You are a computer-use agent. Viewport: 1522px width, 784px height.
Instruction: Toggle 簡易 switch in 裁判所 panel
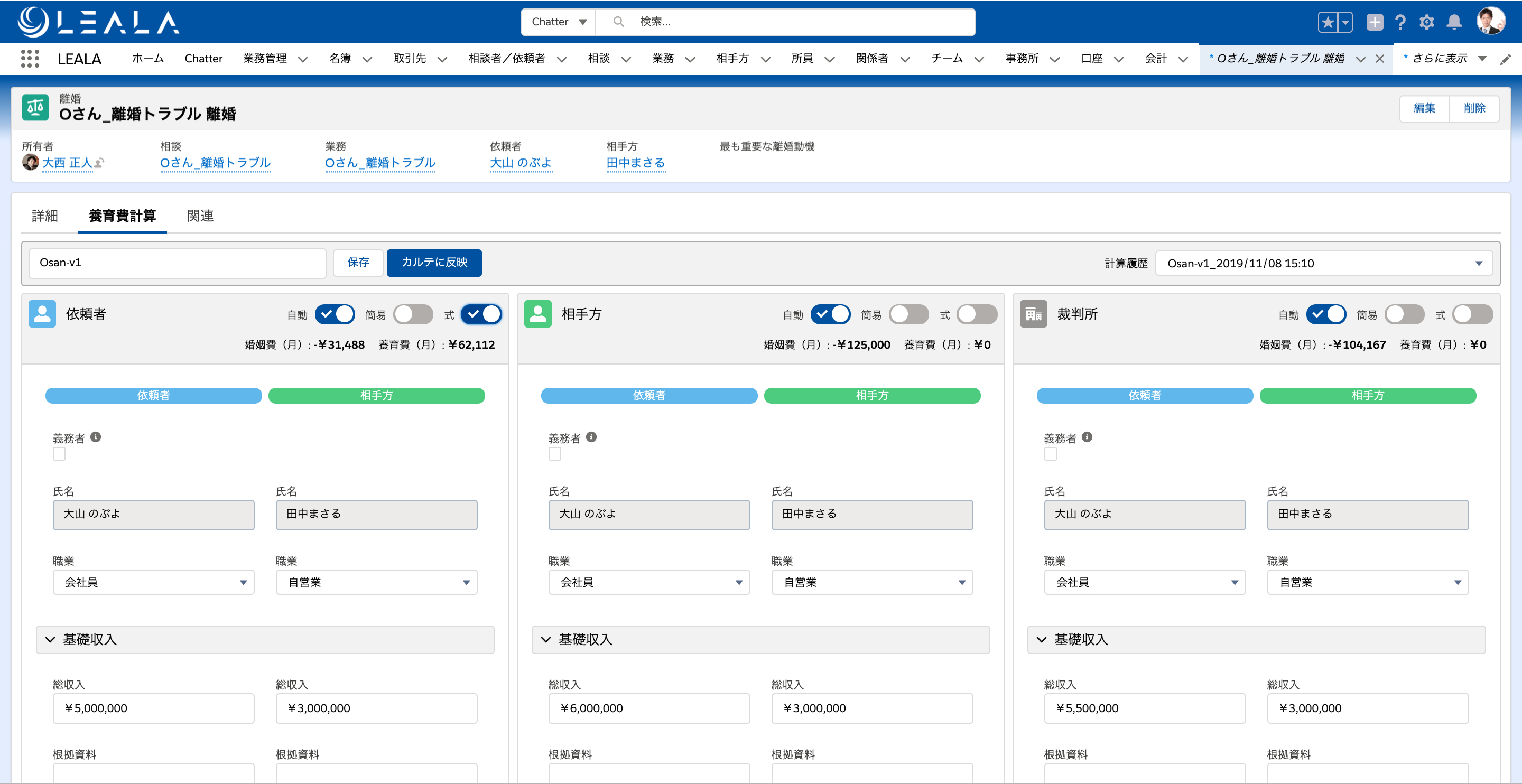(x=1405, y=314)
